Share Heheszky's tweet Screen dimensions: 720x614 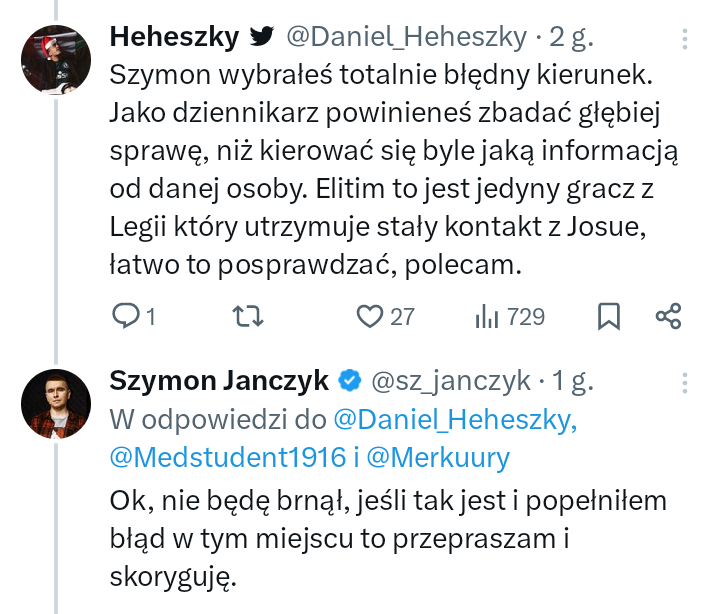(x=668, y=317)
